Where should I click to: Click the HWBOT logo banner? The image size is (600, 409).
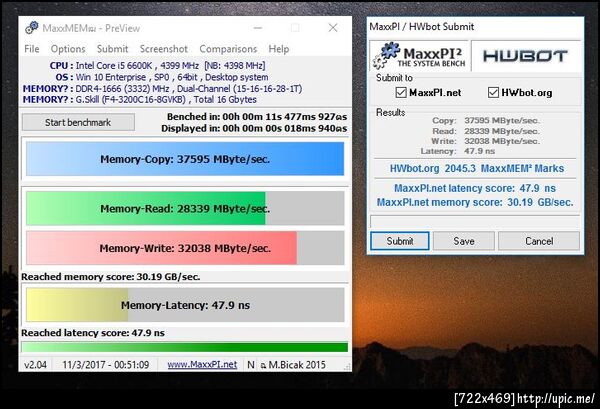(x=525, y=56)
